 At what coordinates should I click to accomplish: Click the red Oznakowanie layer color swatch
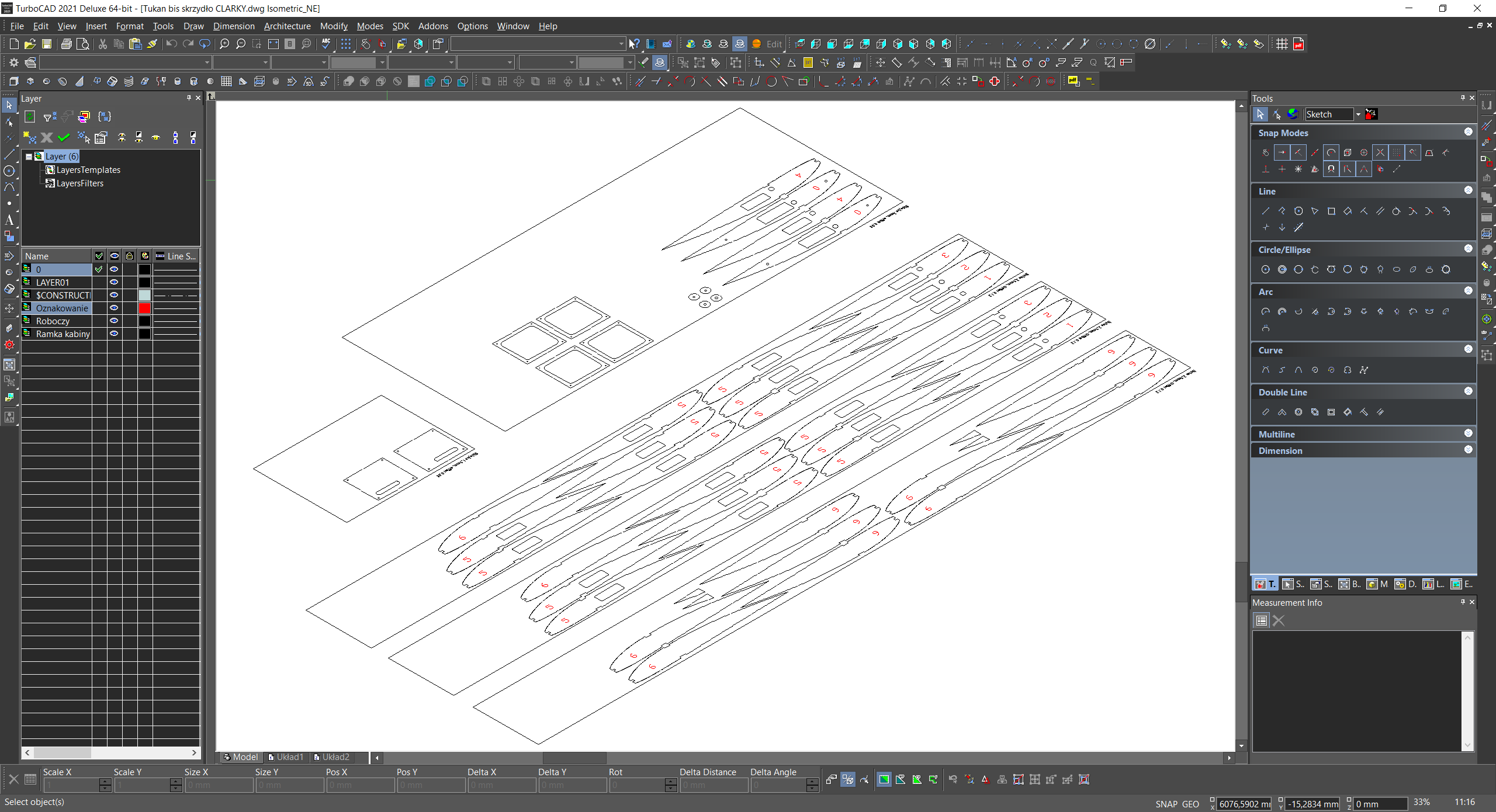pos(144,308)
